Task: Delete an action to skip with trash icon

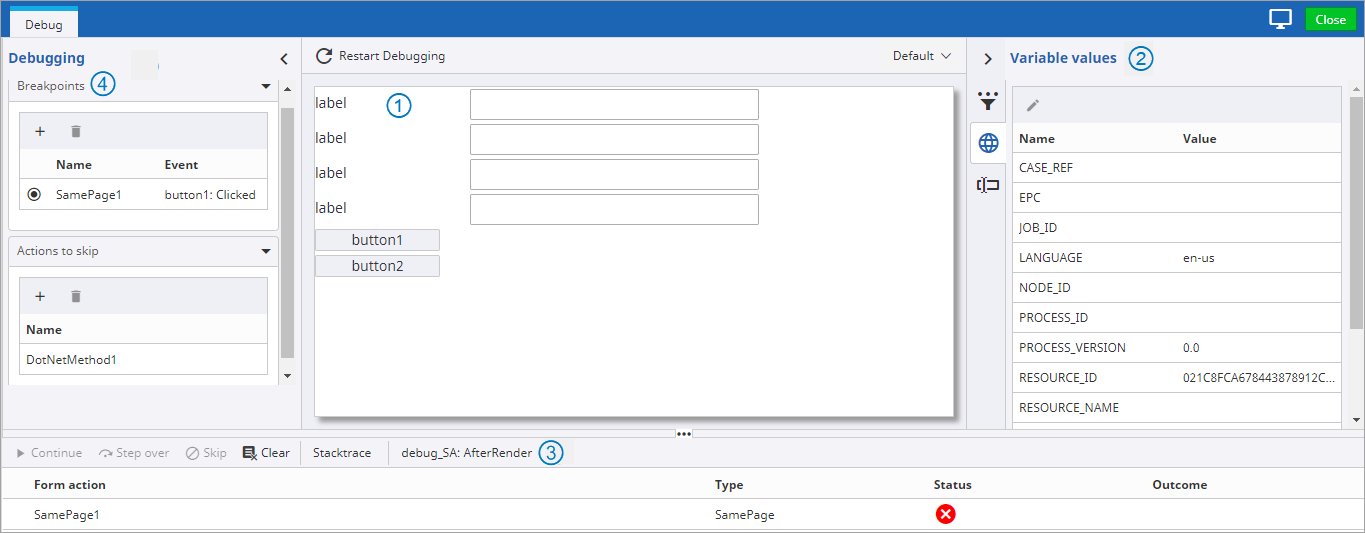Action: 76,296
